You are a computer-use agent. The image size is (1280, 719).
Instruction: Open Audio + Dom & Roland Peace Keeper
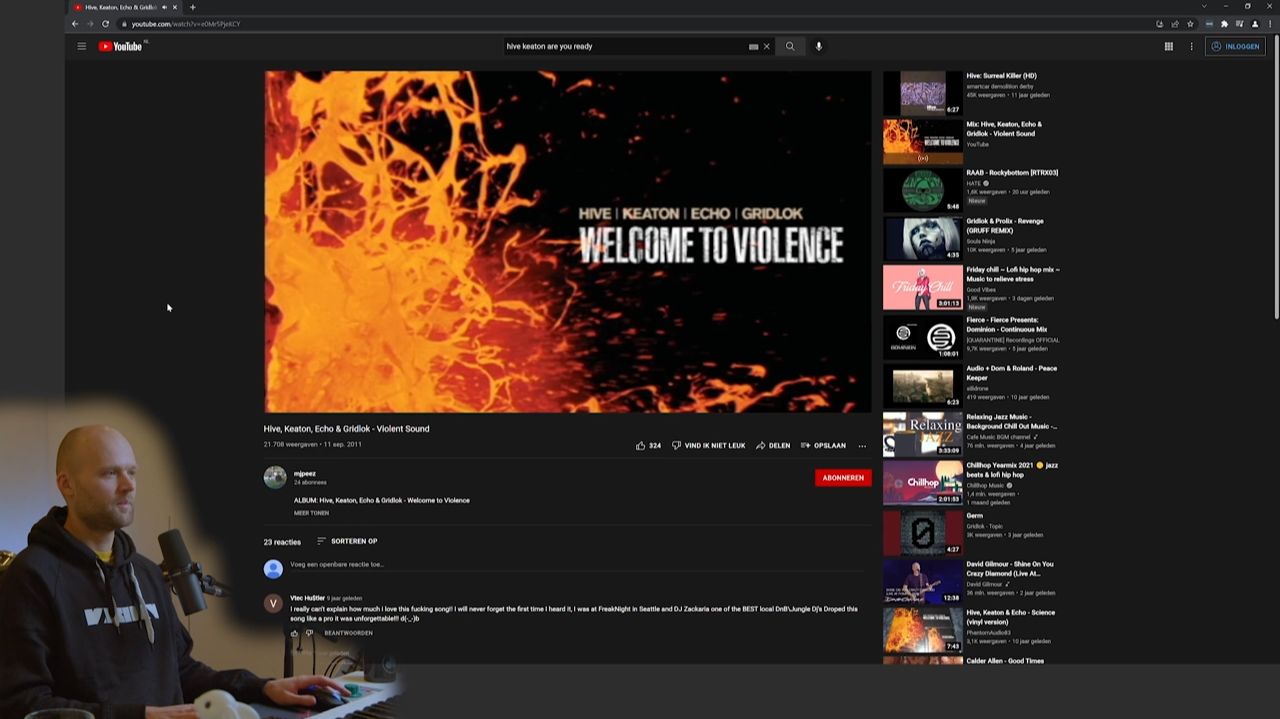pos(1011,373)
